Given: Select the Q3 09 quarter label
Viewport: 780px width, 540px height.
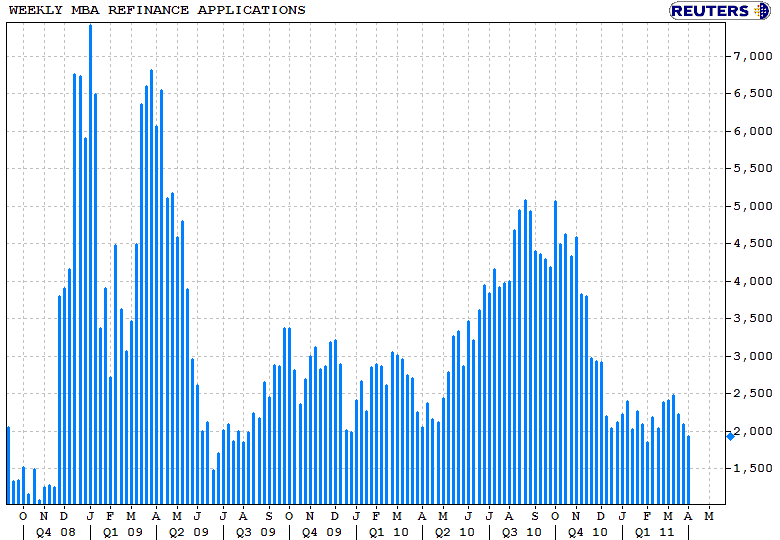Looking at the screenshot, I should [x=255, y=532].
